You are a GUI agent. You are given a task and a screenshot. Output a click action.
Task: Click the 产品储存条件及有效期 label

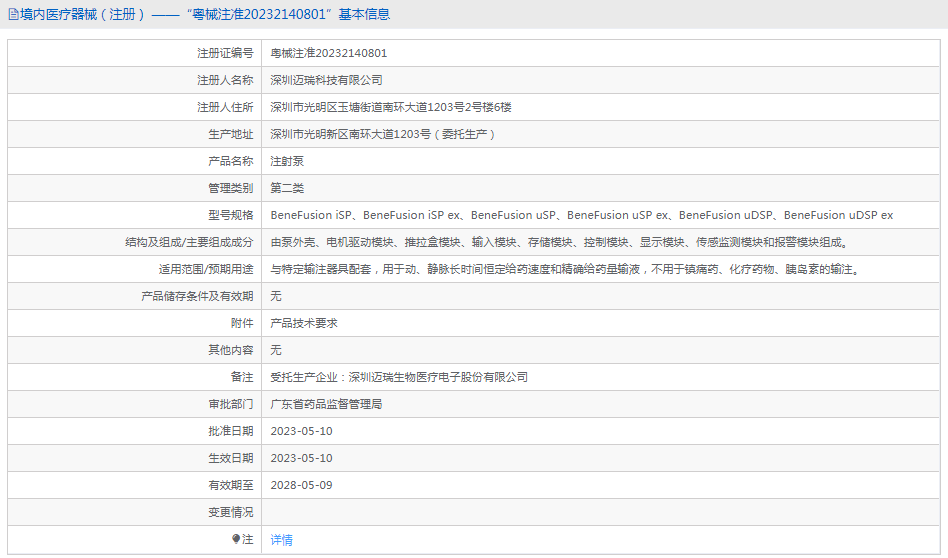(x=197, y=296)
